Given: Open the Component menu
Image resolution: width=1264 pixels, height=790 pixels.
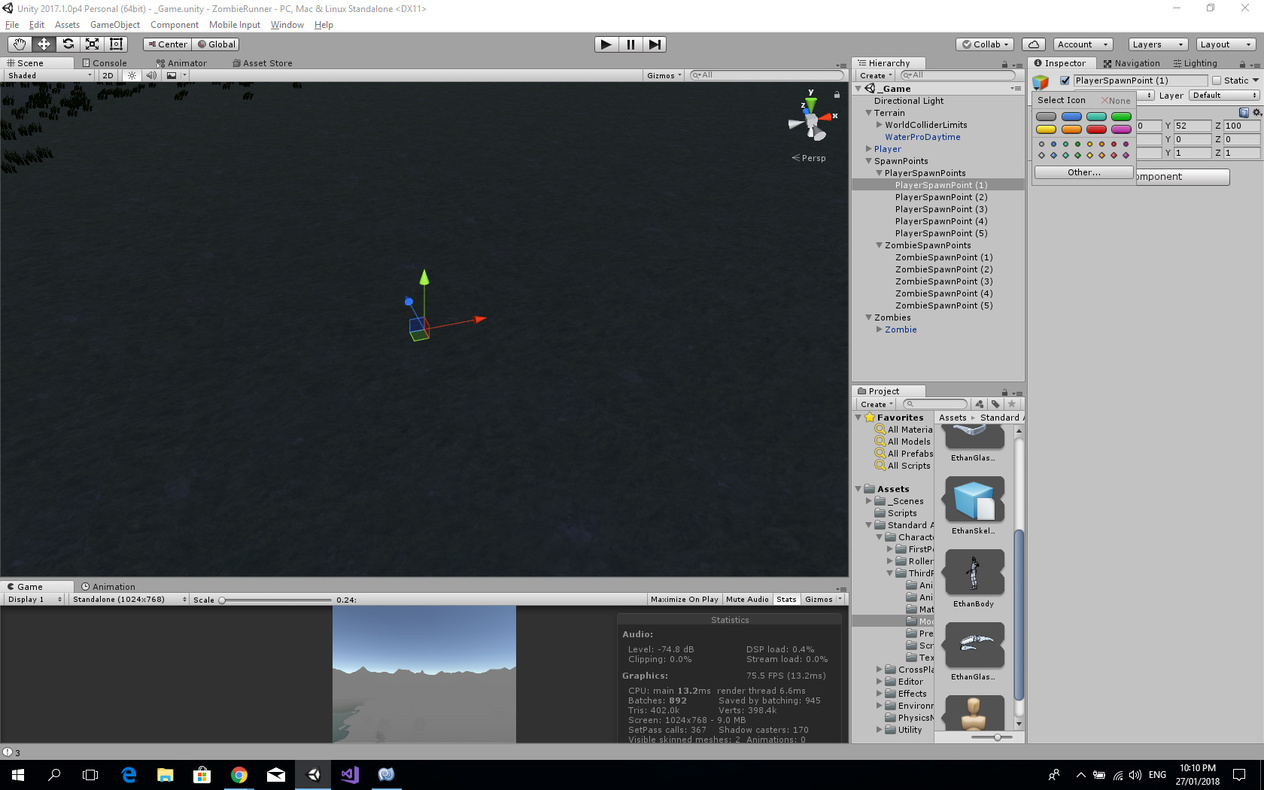Looking at the screenshot, I should coord(174,24).
